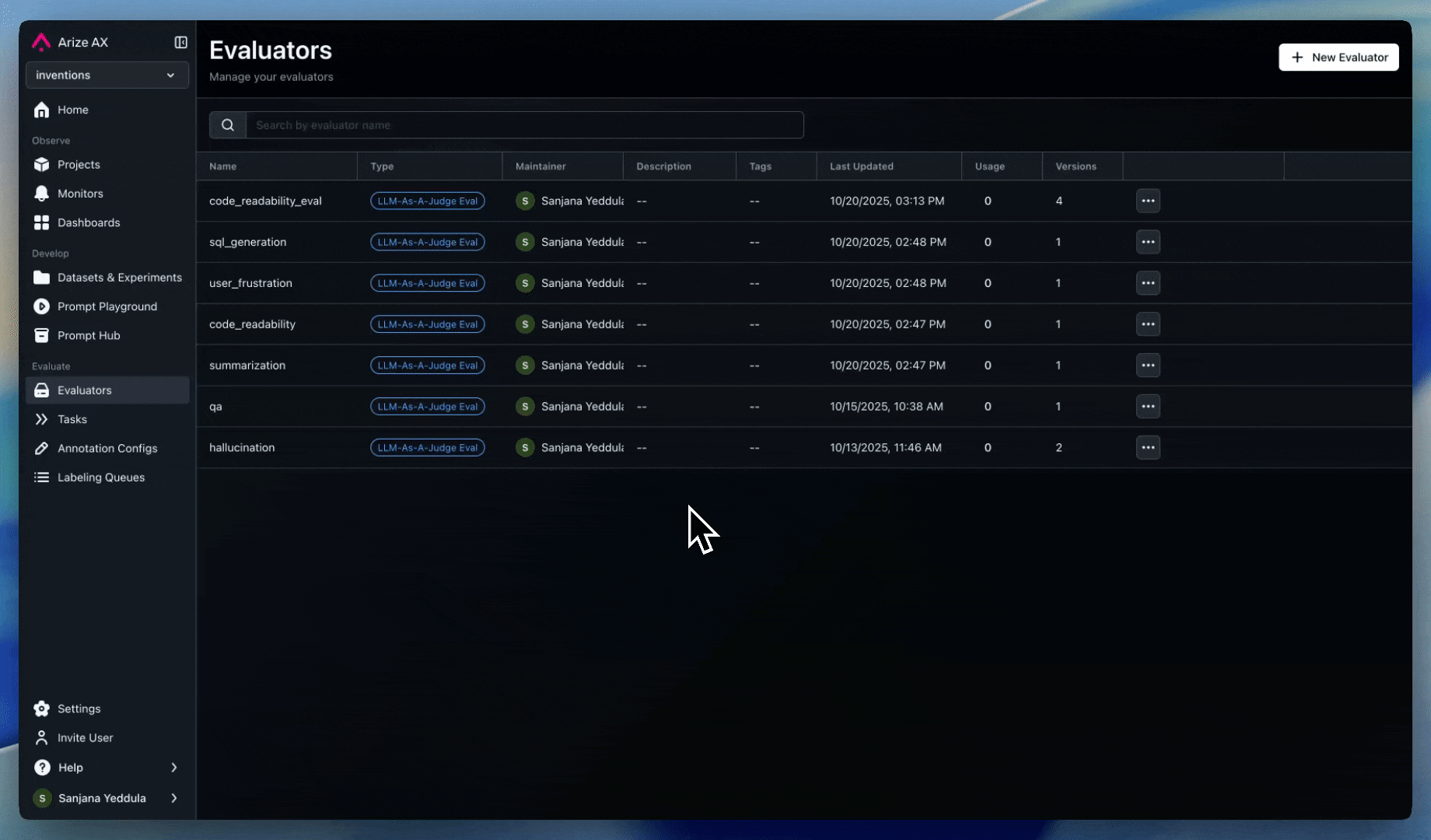The image size is (1431, 840).
Task: Click the New Evaluator button
Action: (x=1338, y=58)
